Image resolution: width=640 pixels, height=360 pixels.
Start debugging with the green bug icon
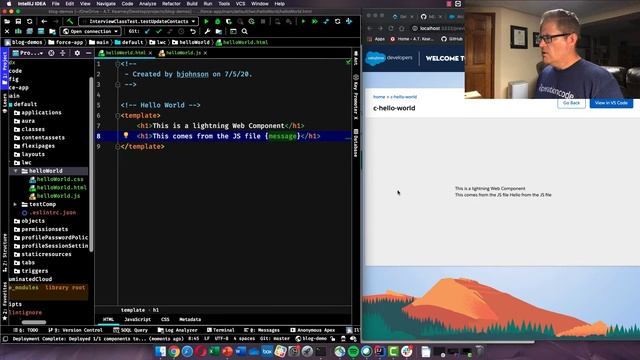(x=218, y=21)
